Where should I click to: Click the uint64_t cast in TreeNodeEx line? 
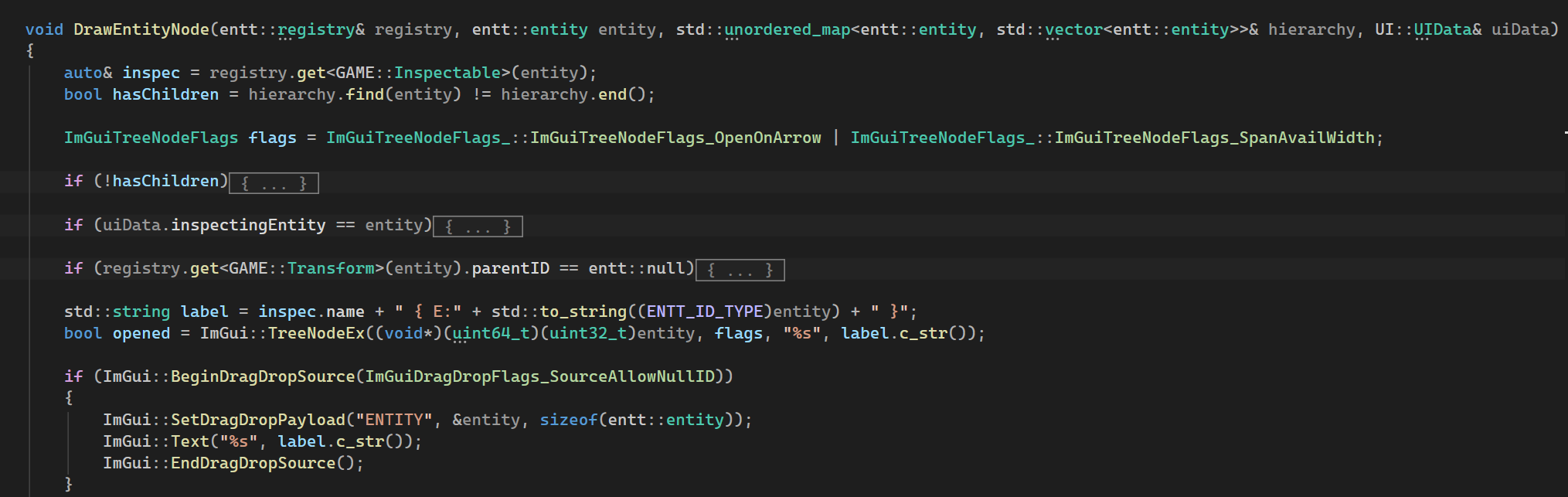[x=491, y=333]
